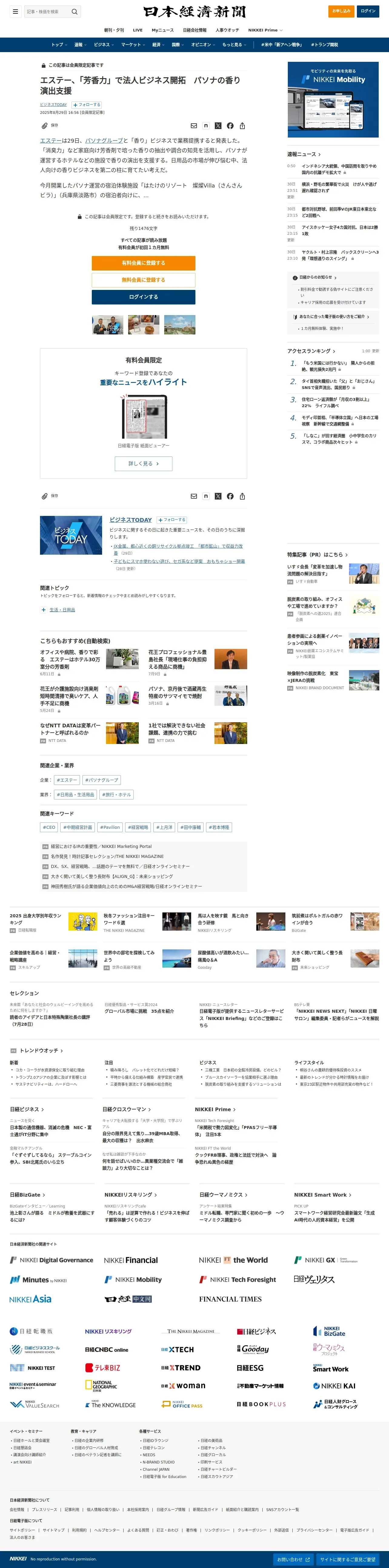This screenshot has height=1568, width=389.
Task: Click the FINANCIAL TIMES logo
Action: (230, 1299)
